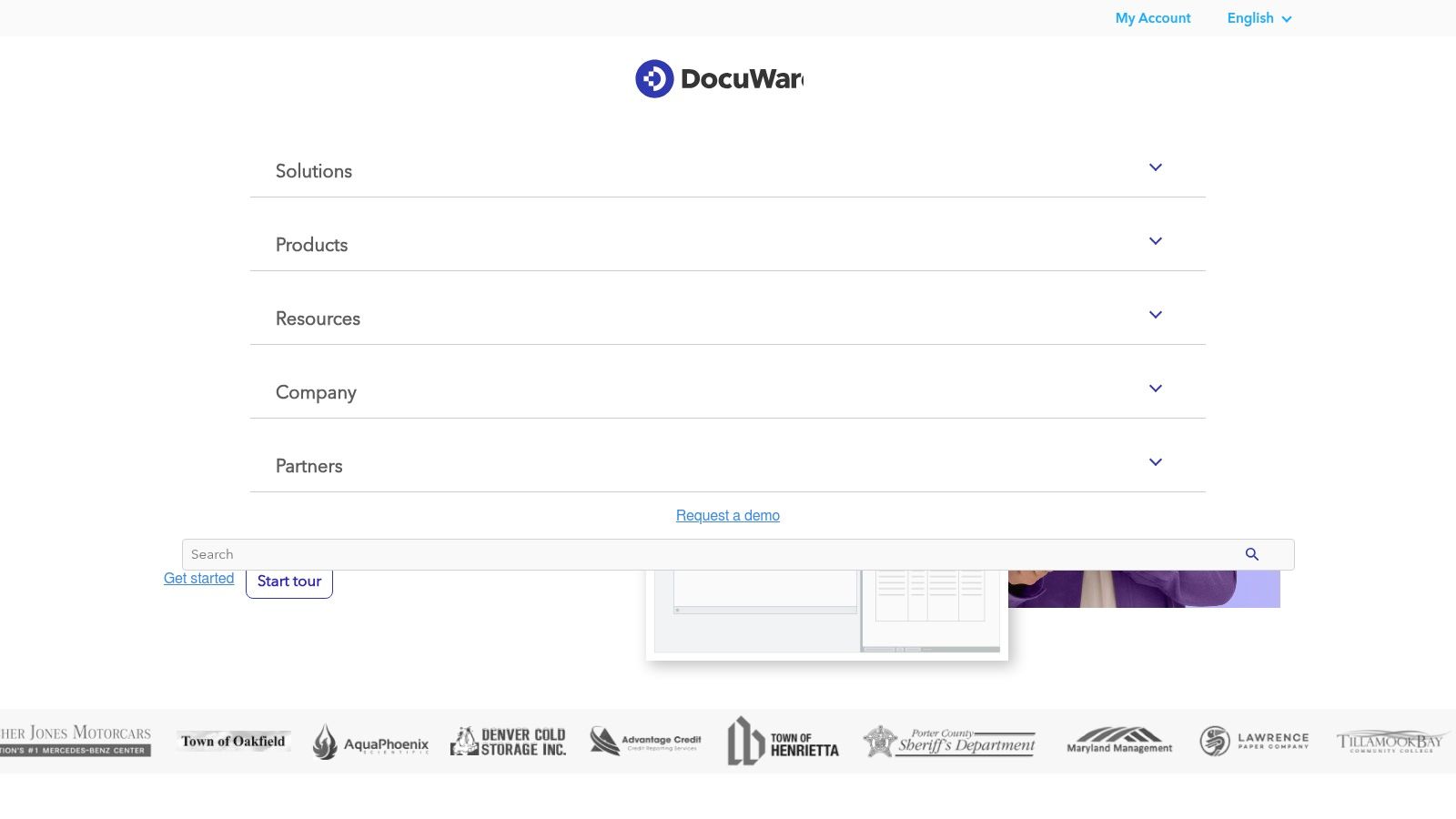Click the Town of Henrietta logo
Screen dimensions: 1456x819
pyautogui.click(x=783, y=741)
